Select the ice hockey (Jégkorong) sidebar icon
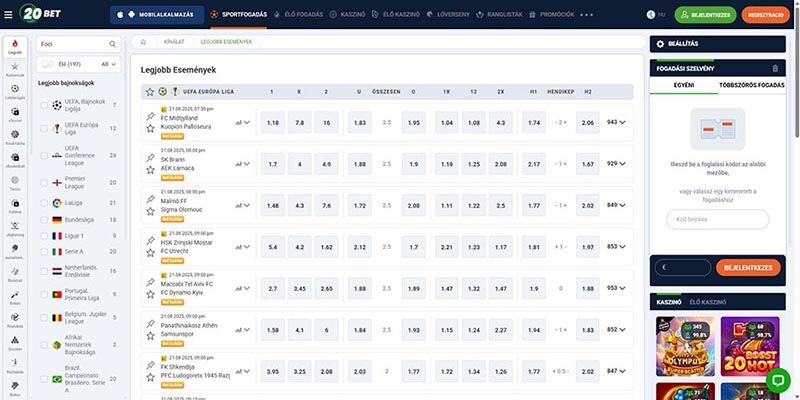 (x=15, y=228)
